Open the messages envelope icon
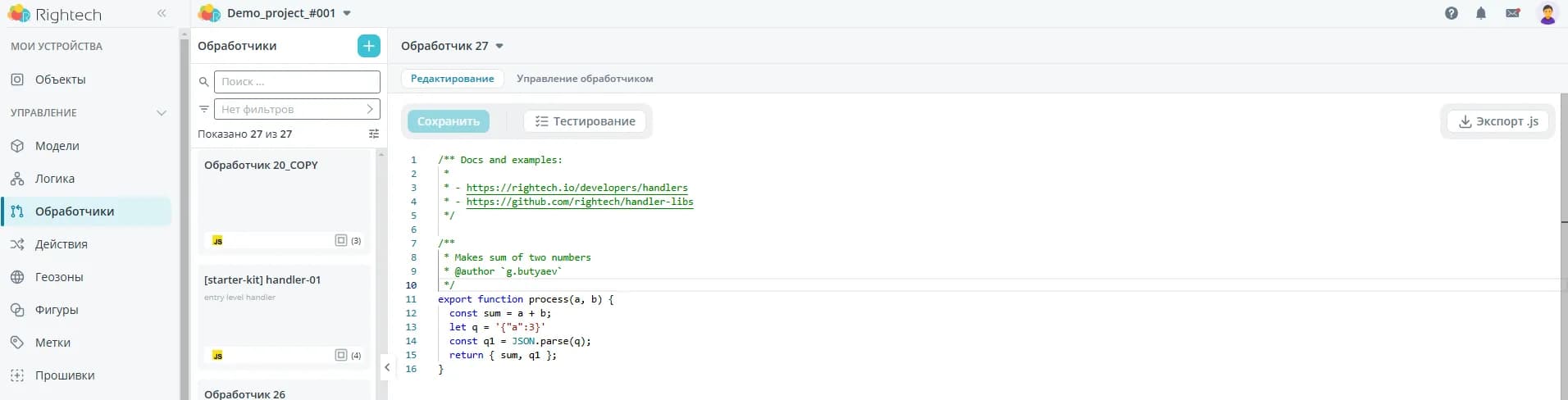The width and height of the screenshot is (1568, 400). click(1512, 13)
